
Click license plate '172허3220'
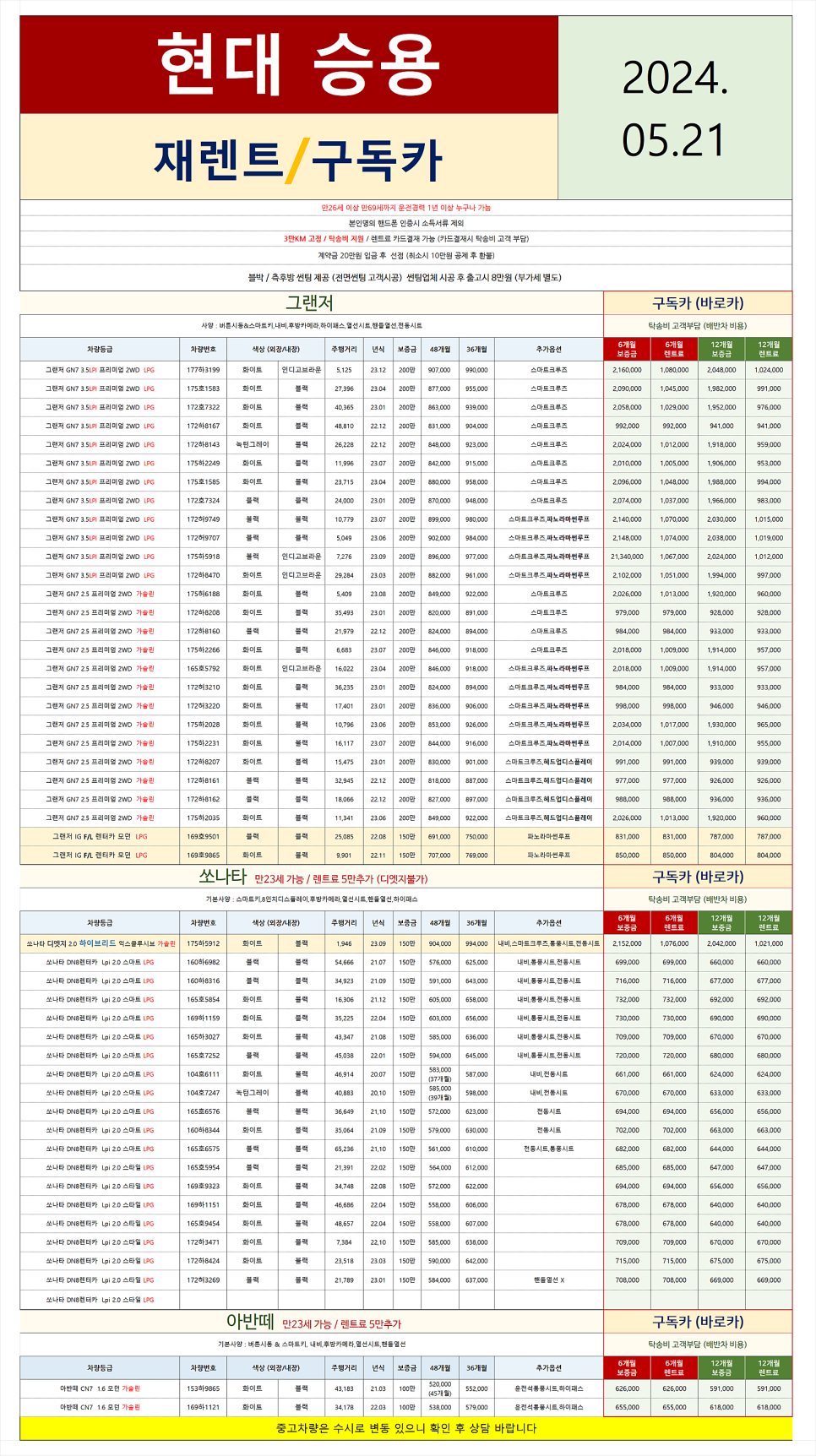(204, 706)
